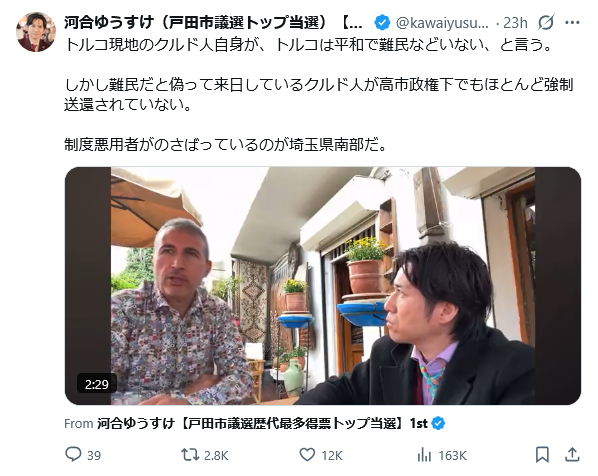Click the 2.8K repost count
This screenshot has height=476, width=598.
coord(216,455)
